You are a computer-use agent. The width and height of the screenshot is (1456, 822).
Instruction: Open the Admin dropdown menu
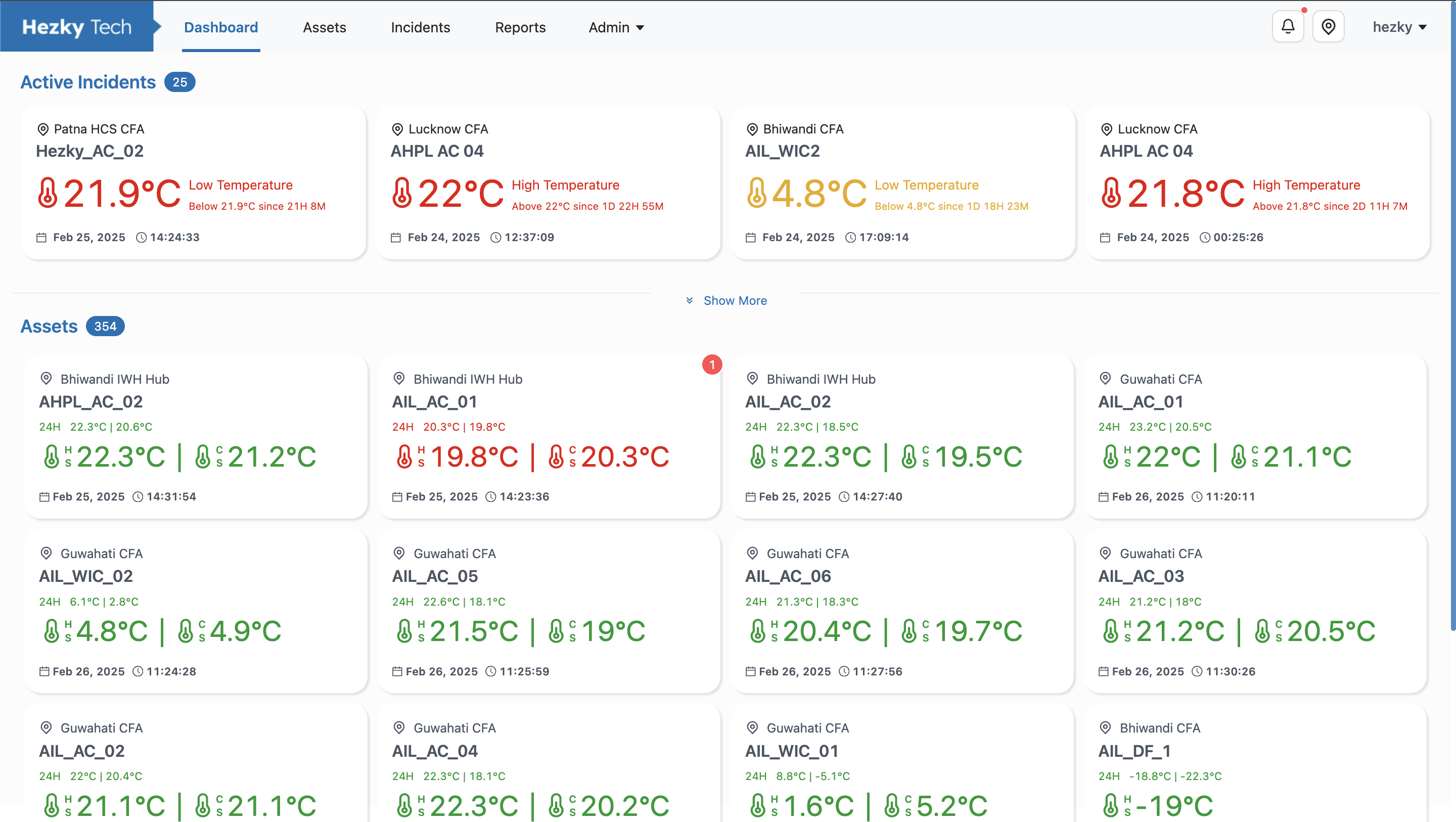616,27
